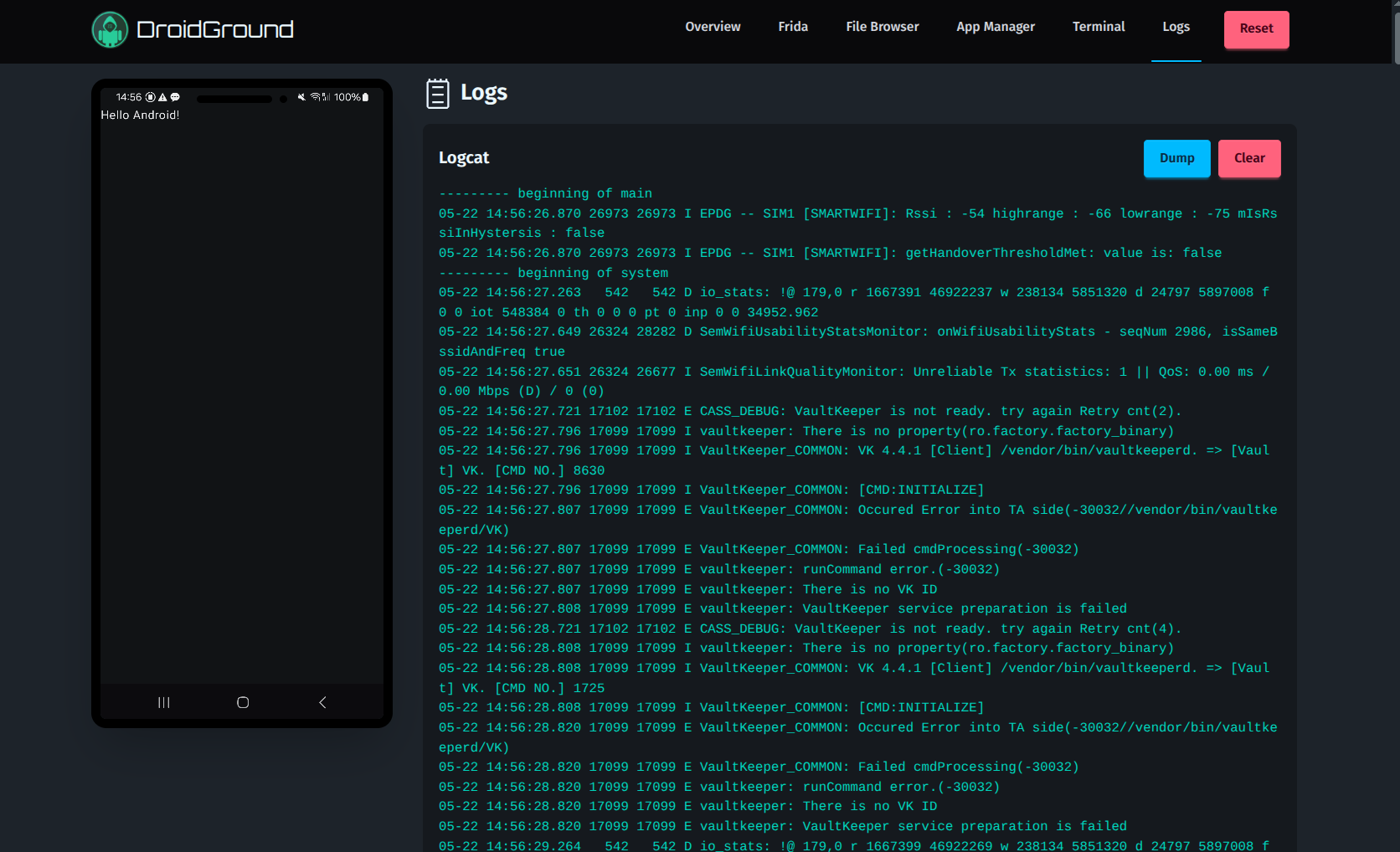Click the 'CMD NO.] 1725' log text

pyautogui.click(x=549, y=688)
